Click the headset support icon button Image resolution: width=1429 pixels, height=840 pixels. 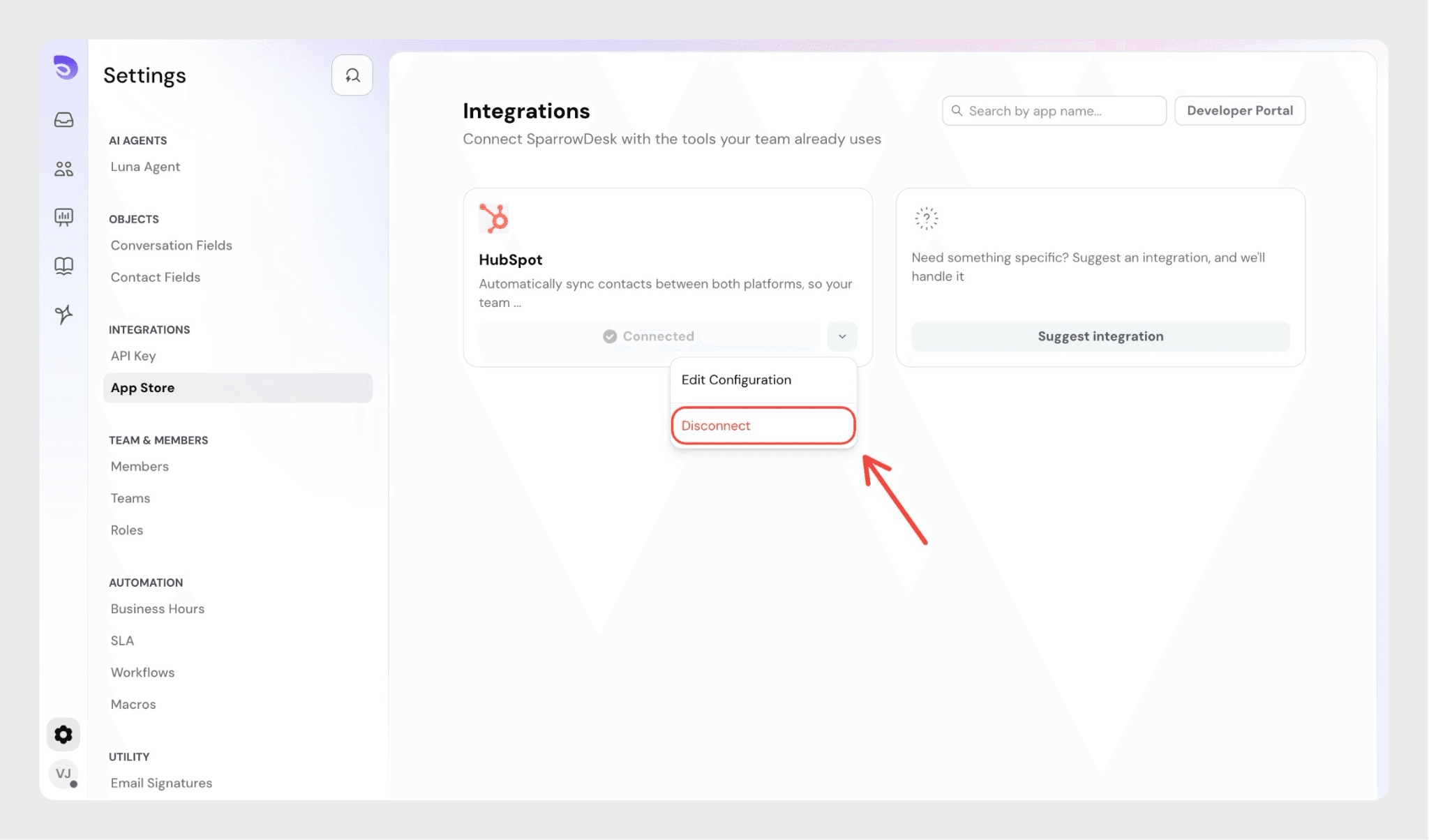[x=352, y=75]
